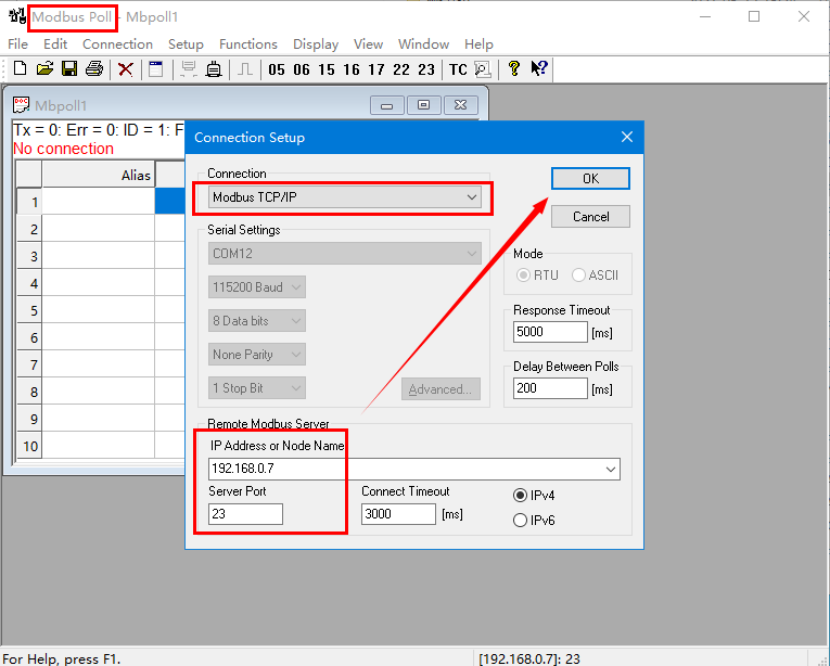Close the Connection Setup dialog
830x666 pixels.
[x=627, y=137]
